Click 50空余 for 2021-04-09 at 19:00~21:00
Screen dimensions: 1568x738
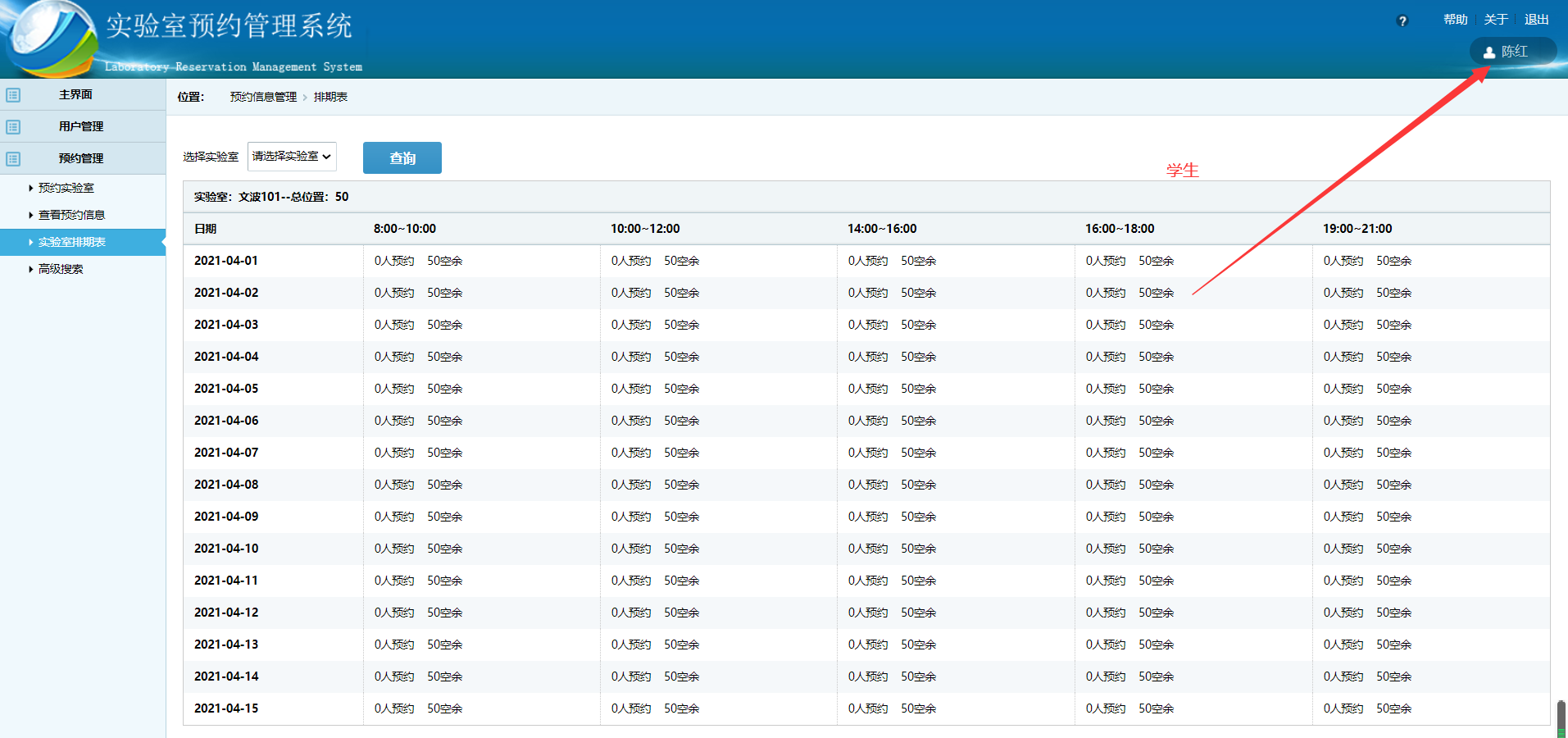[1394, 517]
